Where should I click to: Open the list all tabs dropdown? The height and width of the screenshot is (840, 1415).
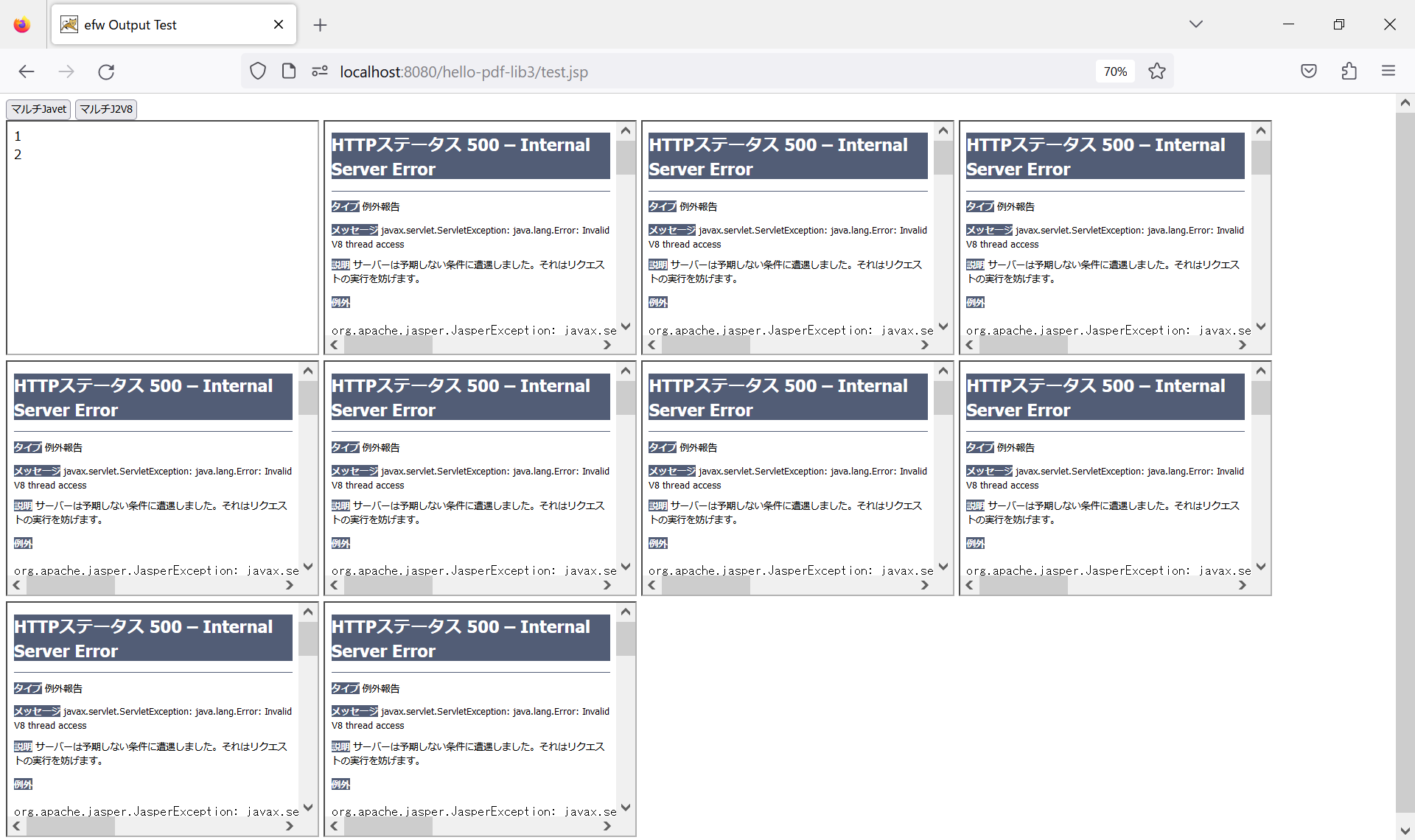pos(1196,24)
